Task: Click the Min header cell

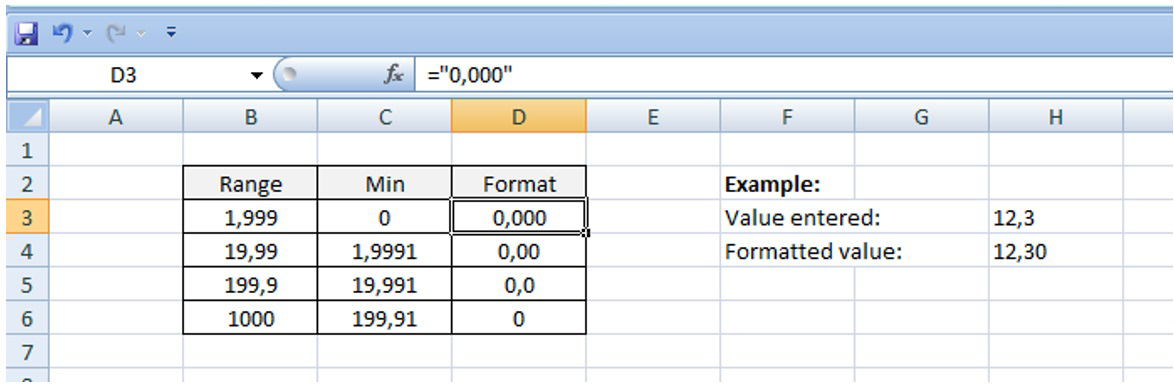Action: (384, 184)
